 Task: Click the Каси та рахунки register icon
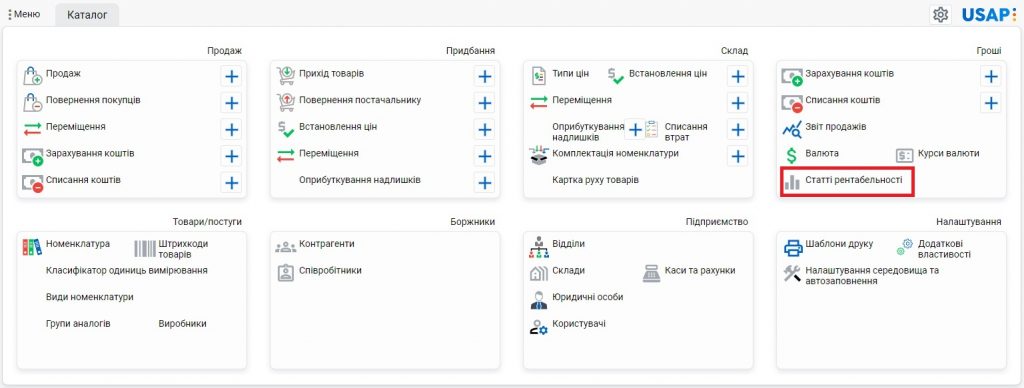651,273
